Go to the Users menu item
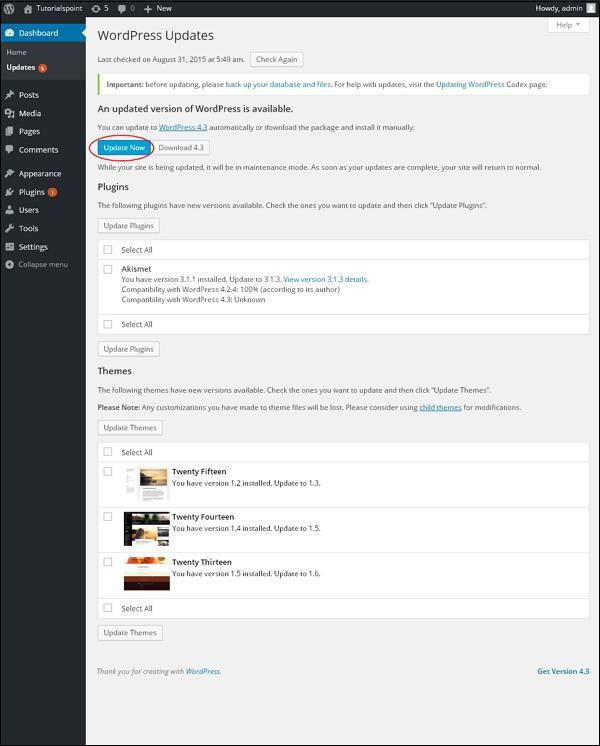Screen dimensions: 600x746 tap(28, 210)
